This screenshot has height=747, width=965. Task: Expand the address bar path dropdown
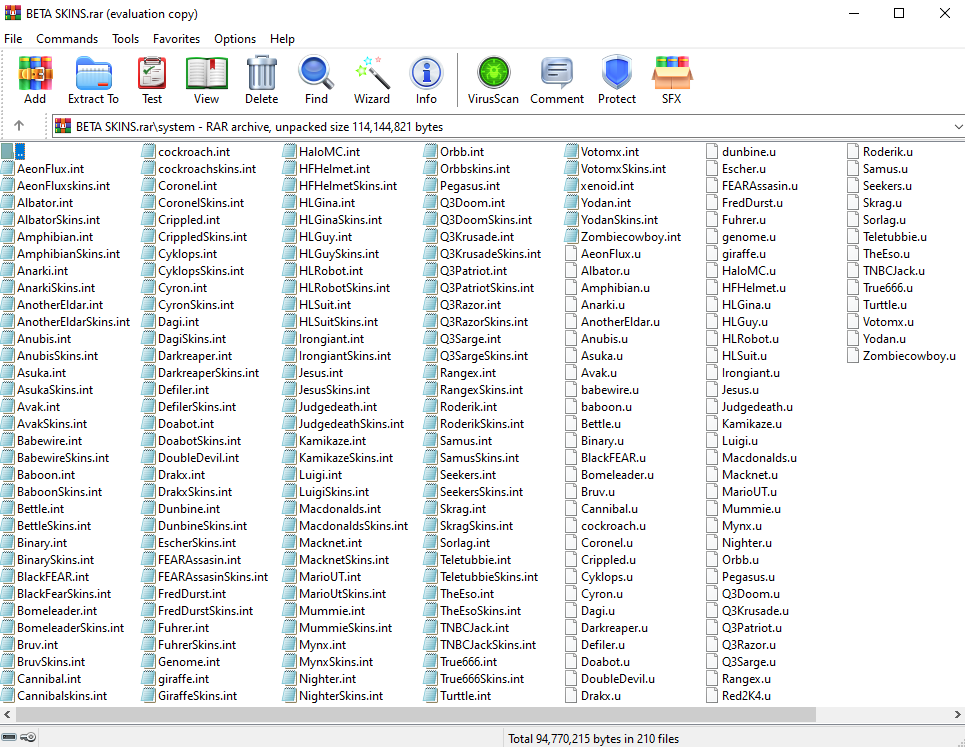(x=958, y=127)
